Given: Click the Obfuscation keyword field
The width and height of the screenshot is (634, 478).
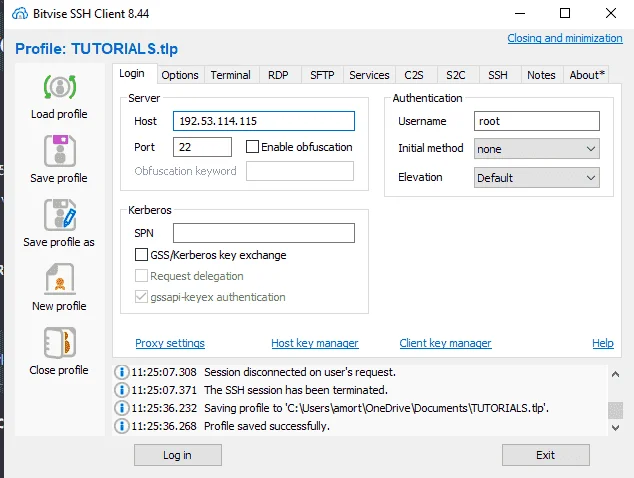Looking at the screenshot, I should 300,171.
